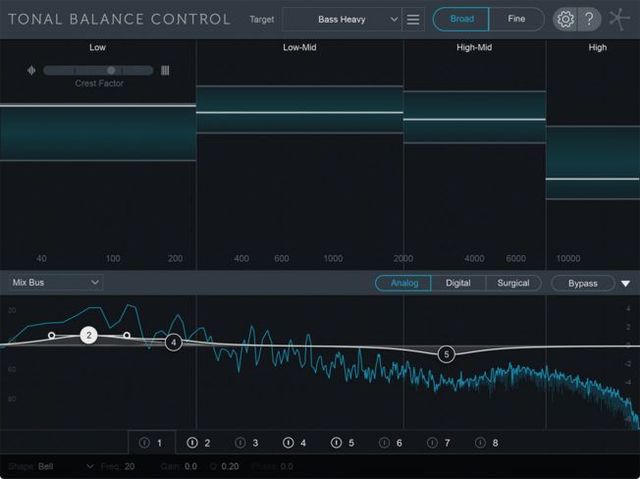Switch to Broad view
The height and width of the screenshot is (479, 640).
coord(461,19)
